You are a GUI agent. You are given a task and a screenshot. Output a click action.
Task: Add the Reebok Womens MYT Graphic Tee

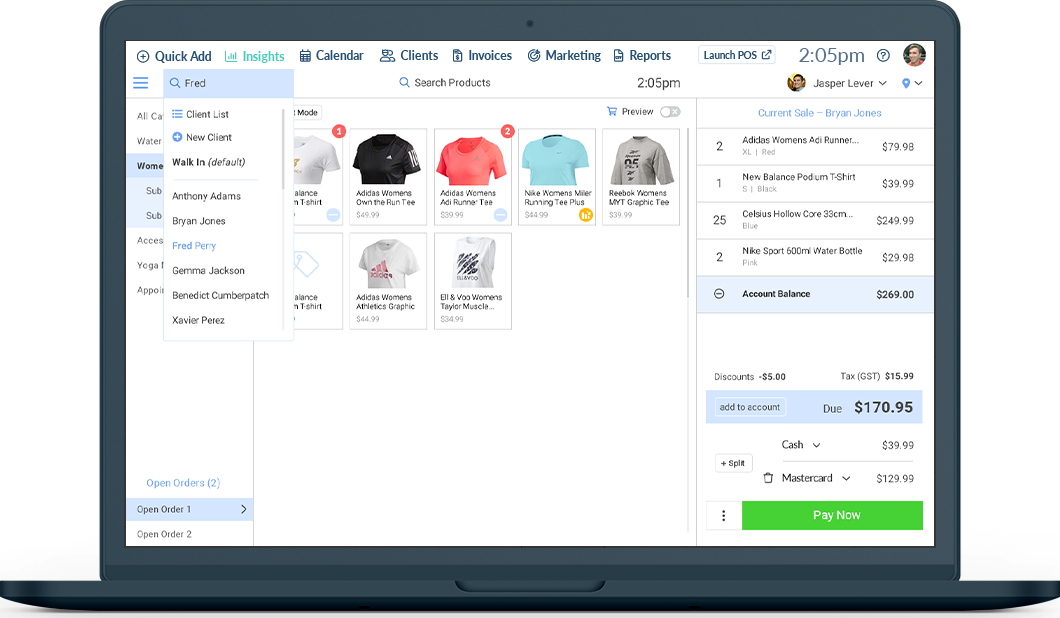pos(641,177)
